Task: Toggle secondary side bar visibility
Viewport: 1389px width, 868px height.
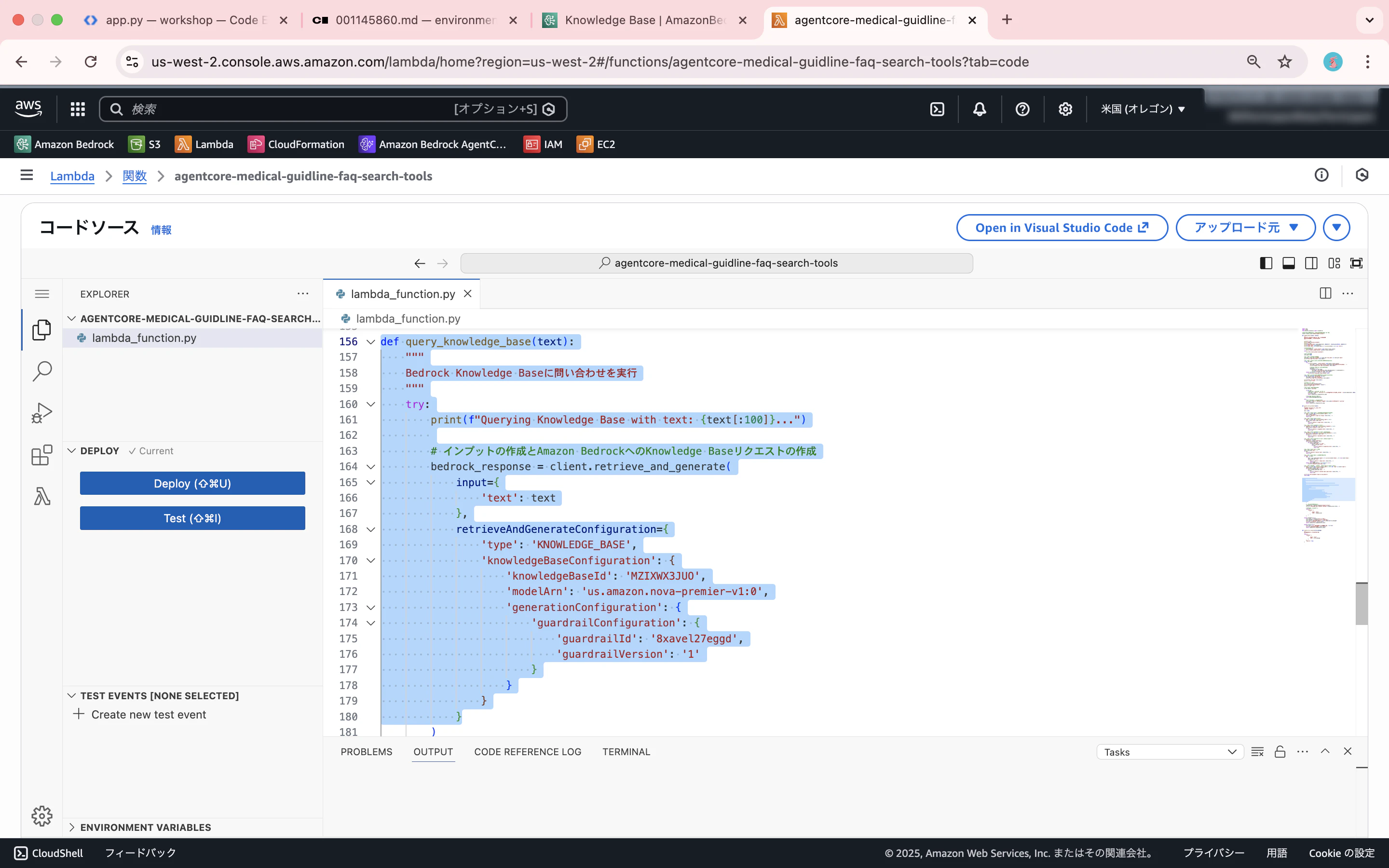Action: (1311, 263)
